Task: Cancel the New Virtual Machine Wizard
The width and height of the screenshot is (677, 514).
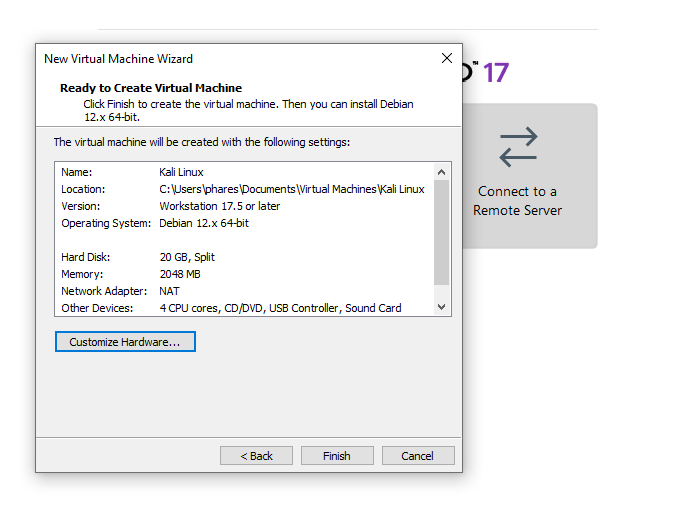Action: (x=418, y=456)
